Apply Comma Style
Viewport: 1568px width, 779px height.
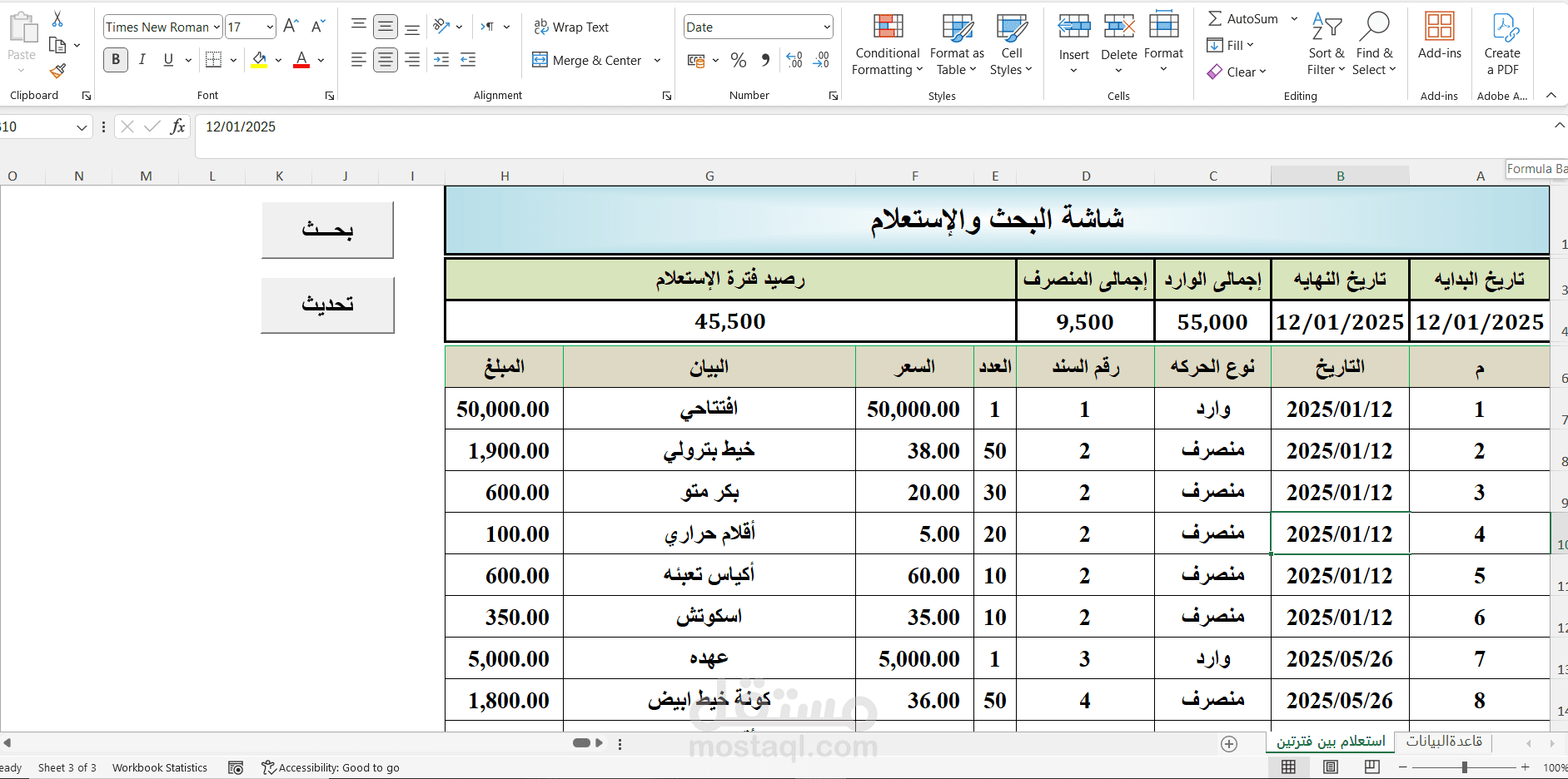click(x=765, y=60)
